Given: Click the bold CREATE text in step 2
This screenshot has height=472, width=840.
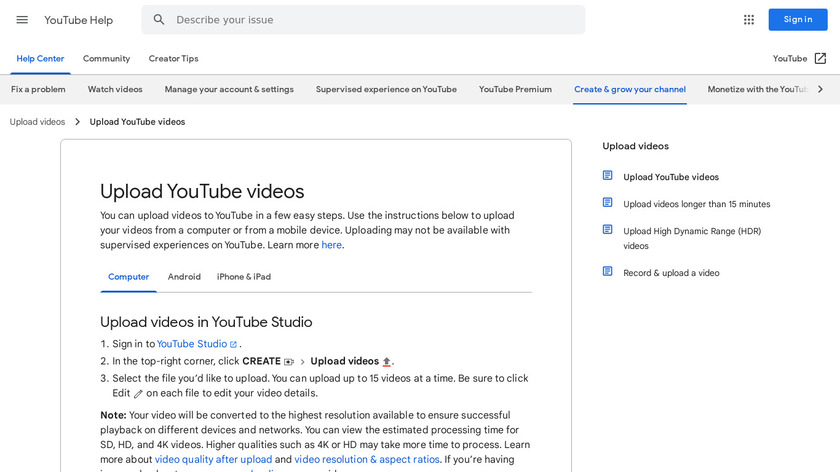Looking at the screenshot, I should [261, 361].
